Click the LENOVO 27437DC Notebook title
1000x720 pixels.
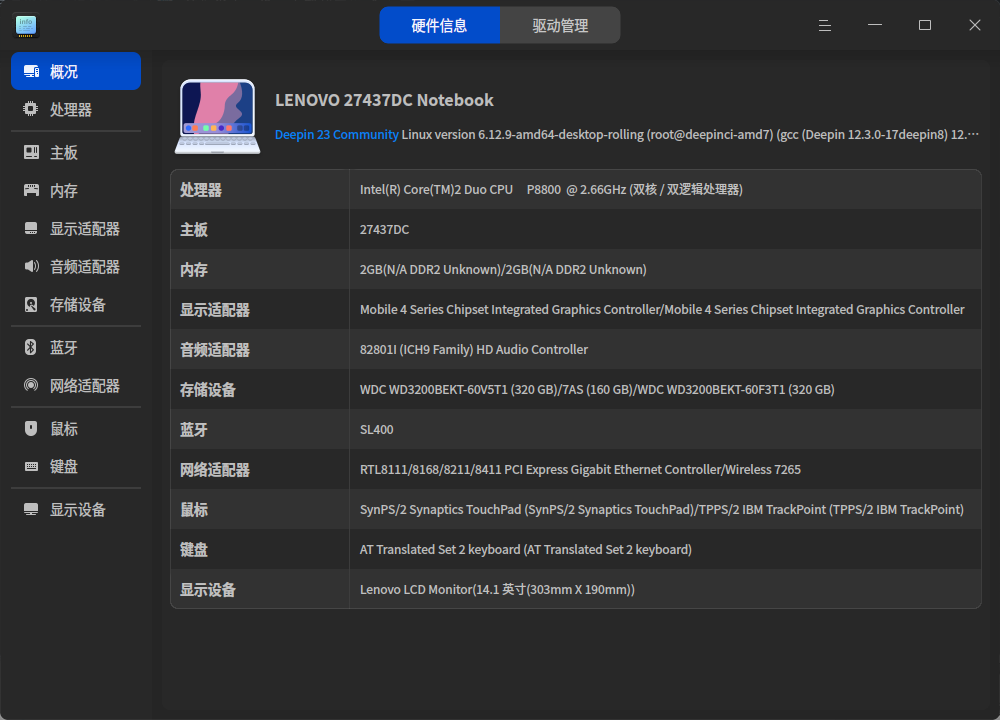[384, 100]
